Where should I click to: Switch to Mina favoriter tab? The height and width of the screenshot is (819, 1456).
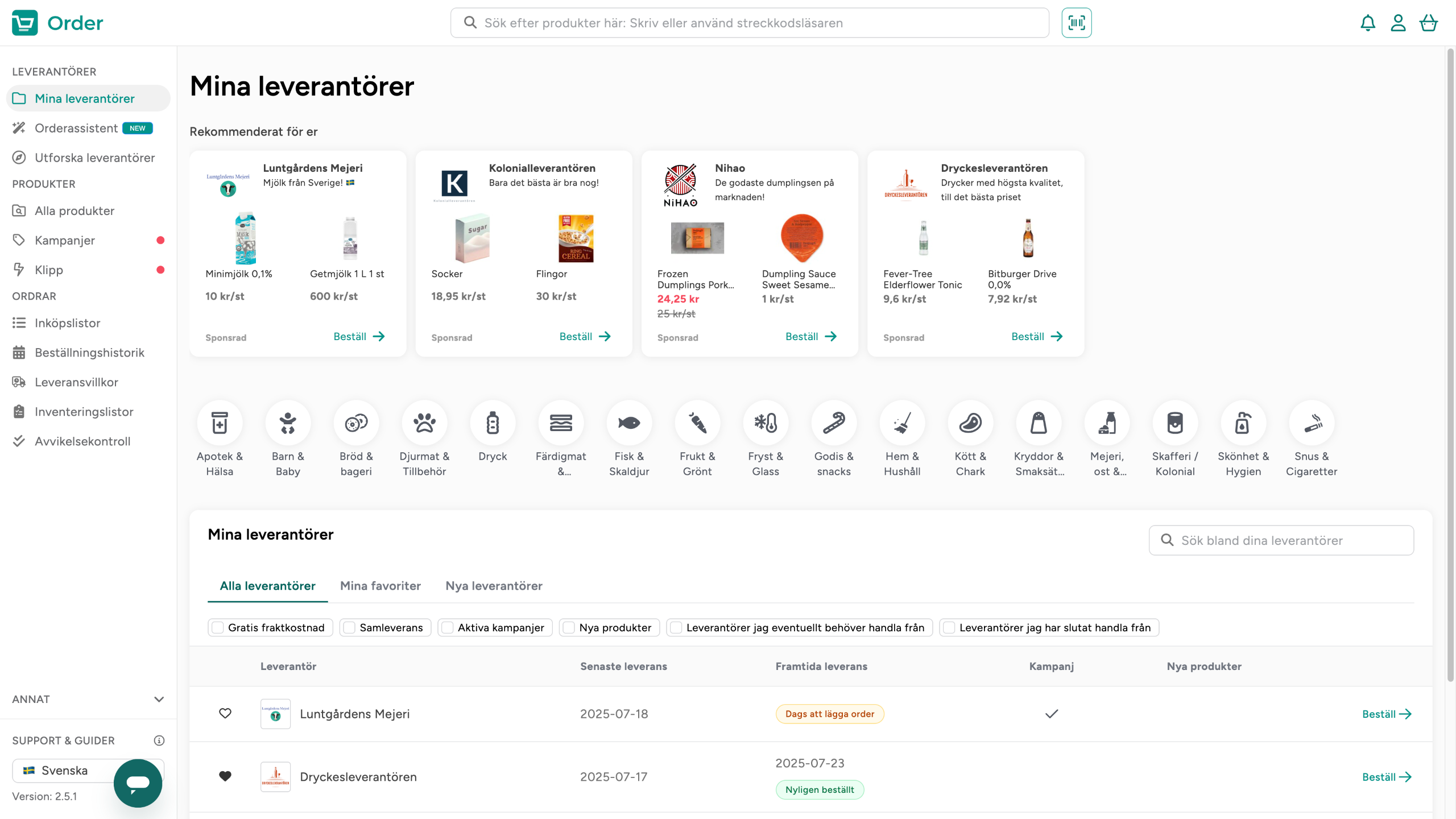[x=380, y=586]
